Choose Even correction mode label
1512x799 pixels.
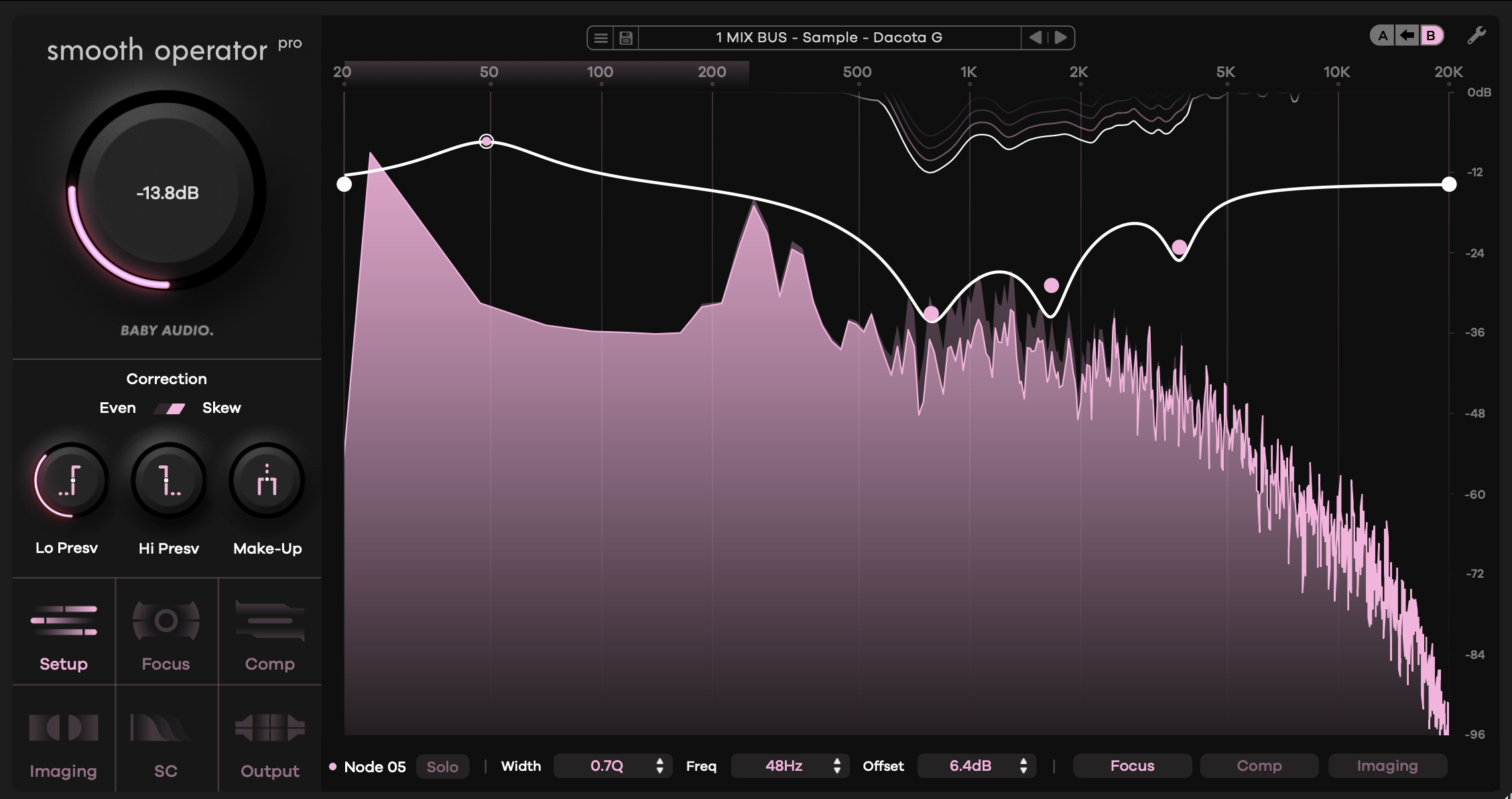pyautogui.click(x=117, y=408)
